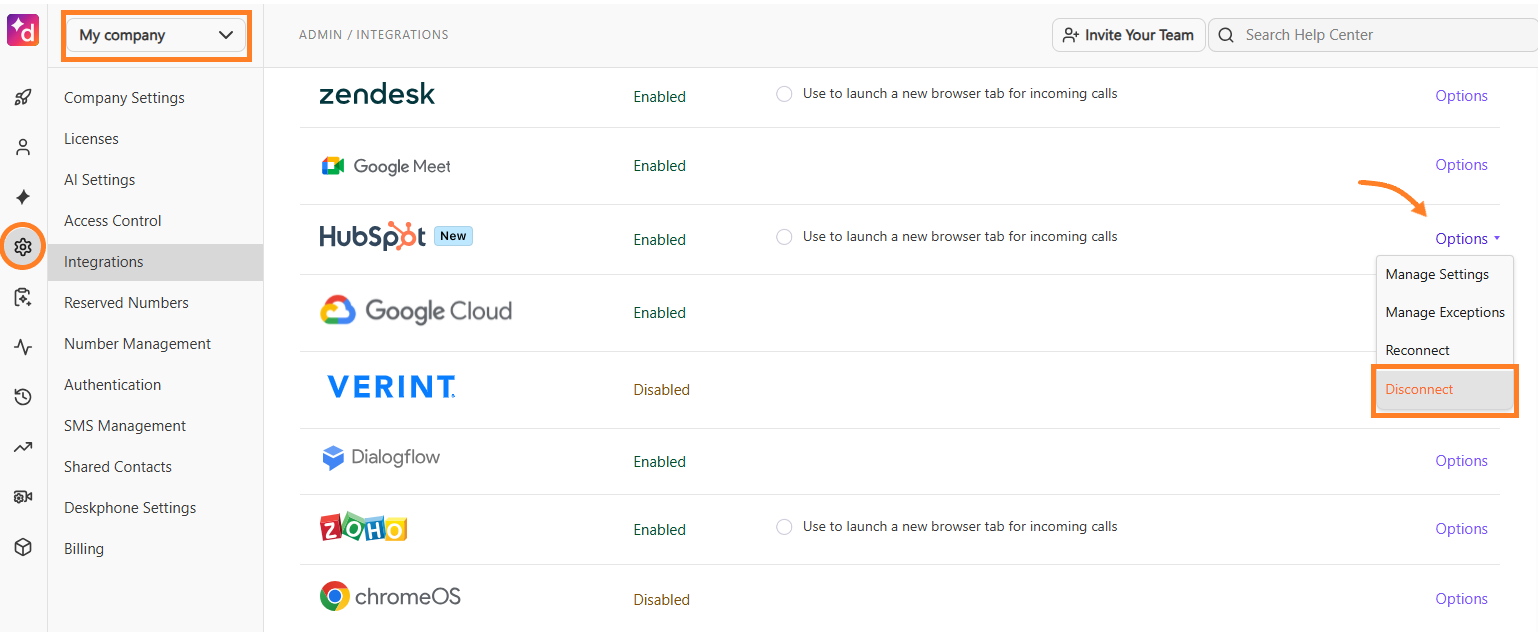Click the Search Help Center field
The height and width of the screenshot is (632, 1538).
[x=1373, y=35]
